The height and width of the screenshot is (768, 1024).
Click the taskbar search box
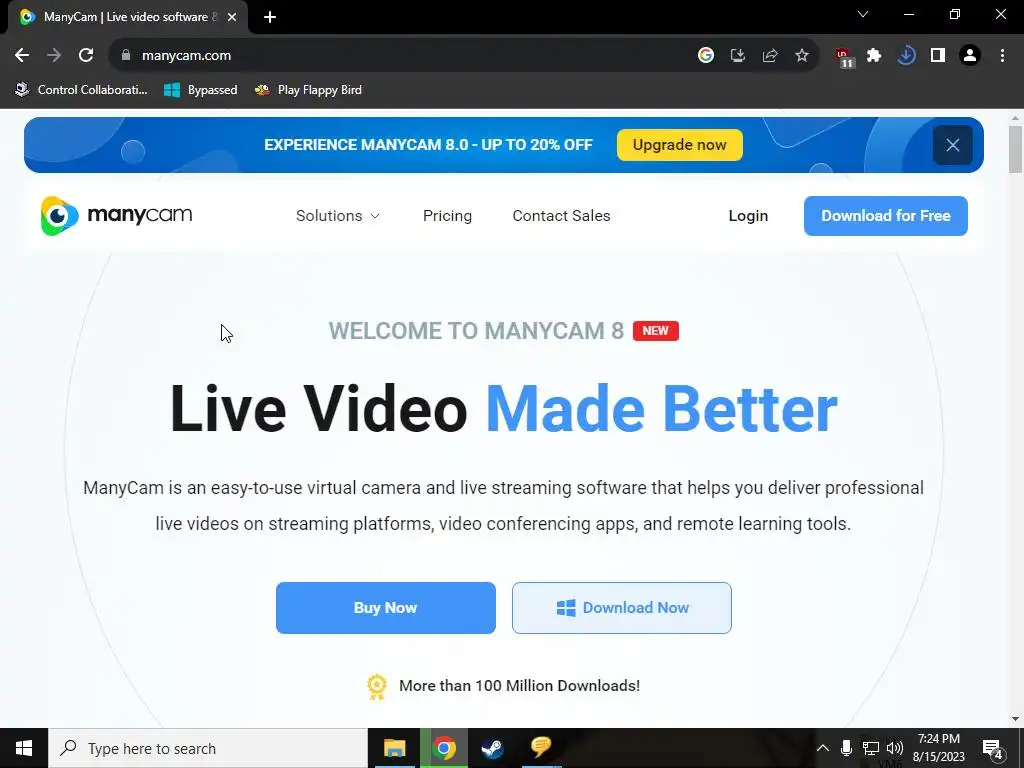208,748
